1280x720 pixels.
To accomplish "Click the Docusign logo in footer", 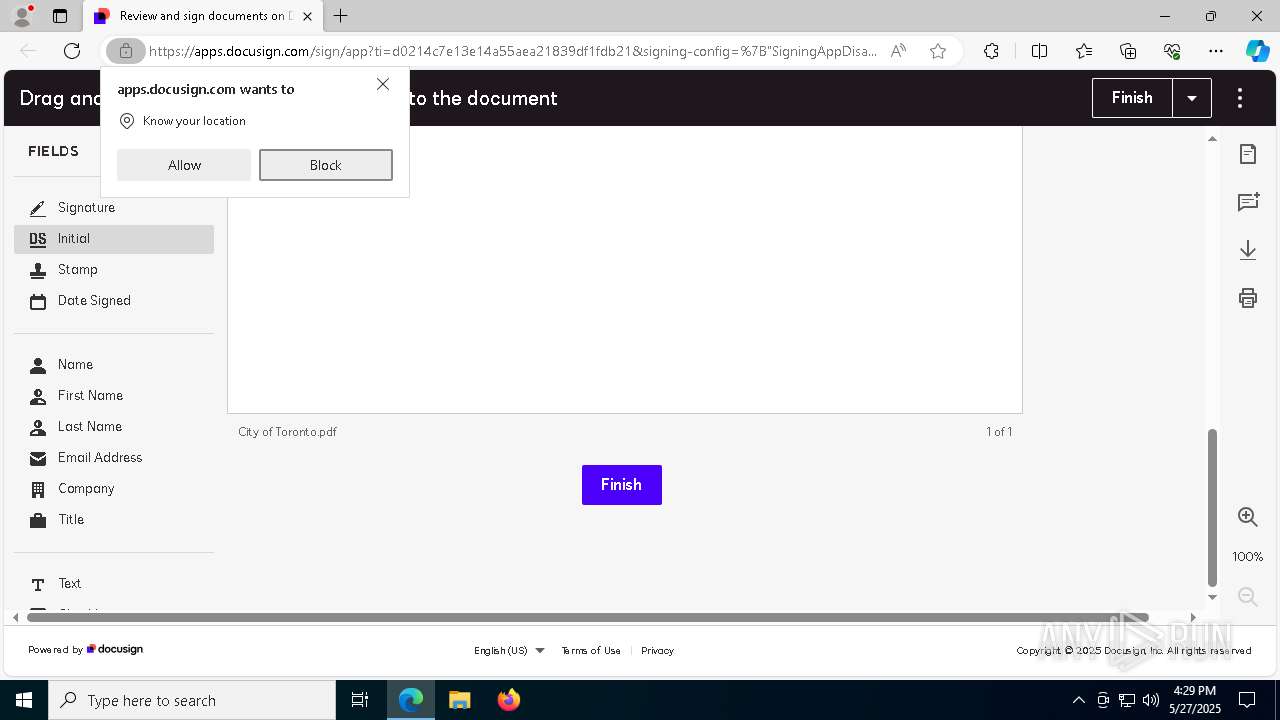I will 115,649.
